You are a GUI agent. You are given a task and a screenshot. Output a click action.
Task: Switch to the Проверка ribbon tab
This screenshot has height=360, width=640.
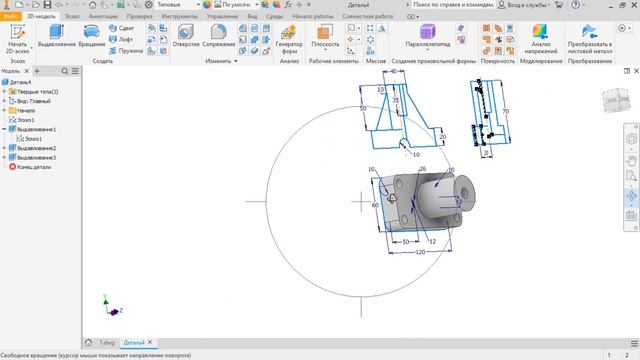140,16
